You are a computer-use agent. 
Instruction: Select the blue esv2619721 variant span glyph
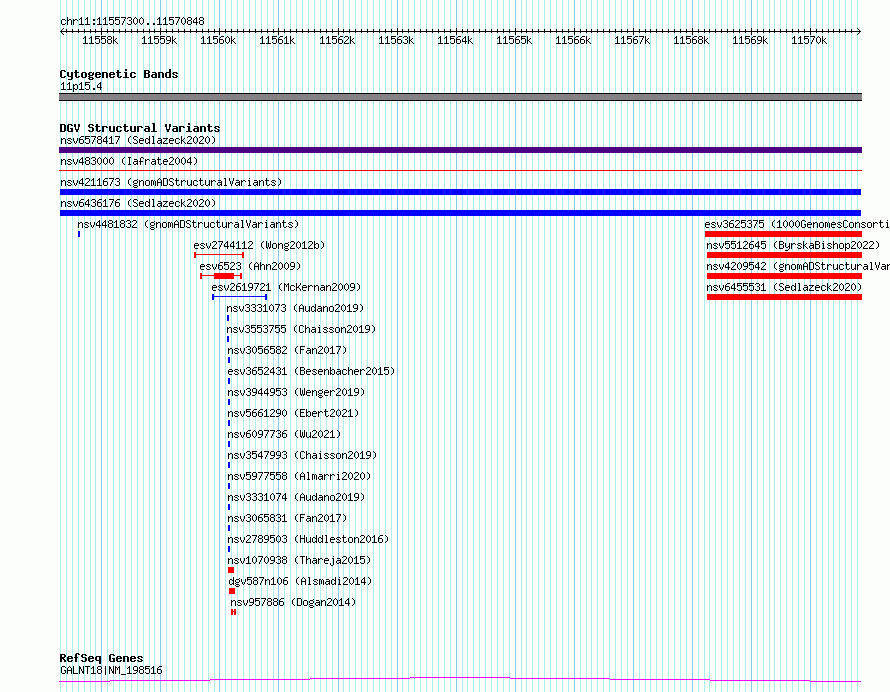tap(240, 297)
